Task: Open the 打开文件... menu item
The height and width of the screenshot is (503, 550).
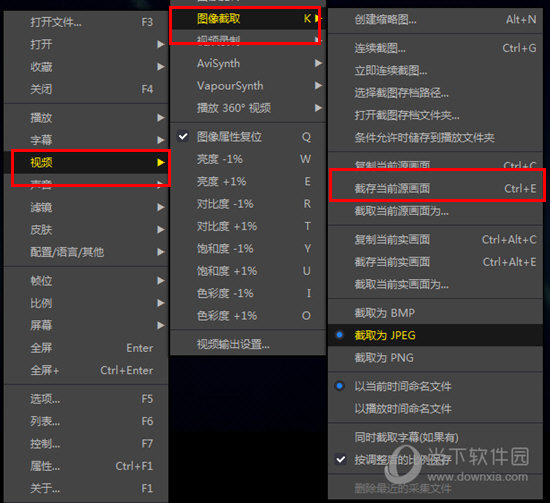Action: point(86,22)
